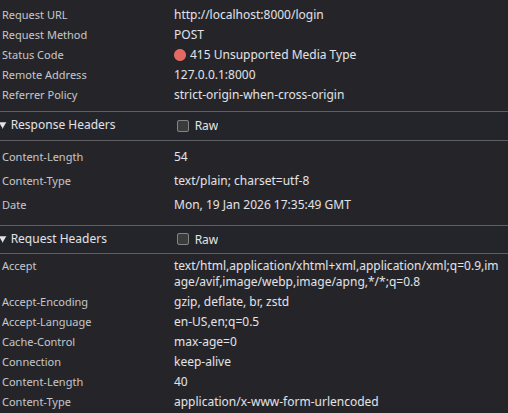The width and height of the screenshot is (508, 413).
Task: Select the keep-alive Connection value
Action: (202, 362)
